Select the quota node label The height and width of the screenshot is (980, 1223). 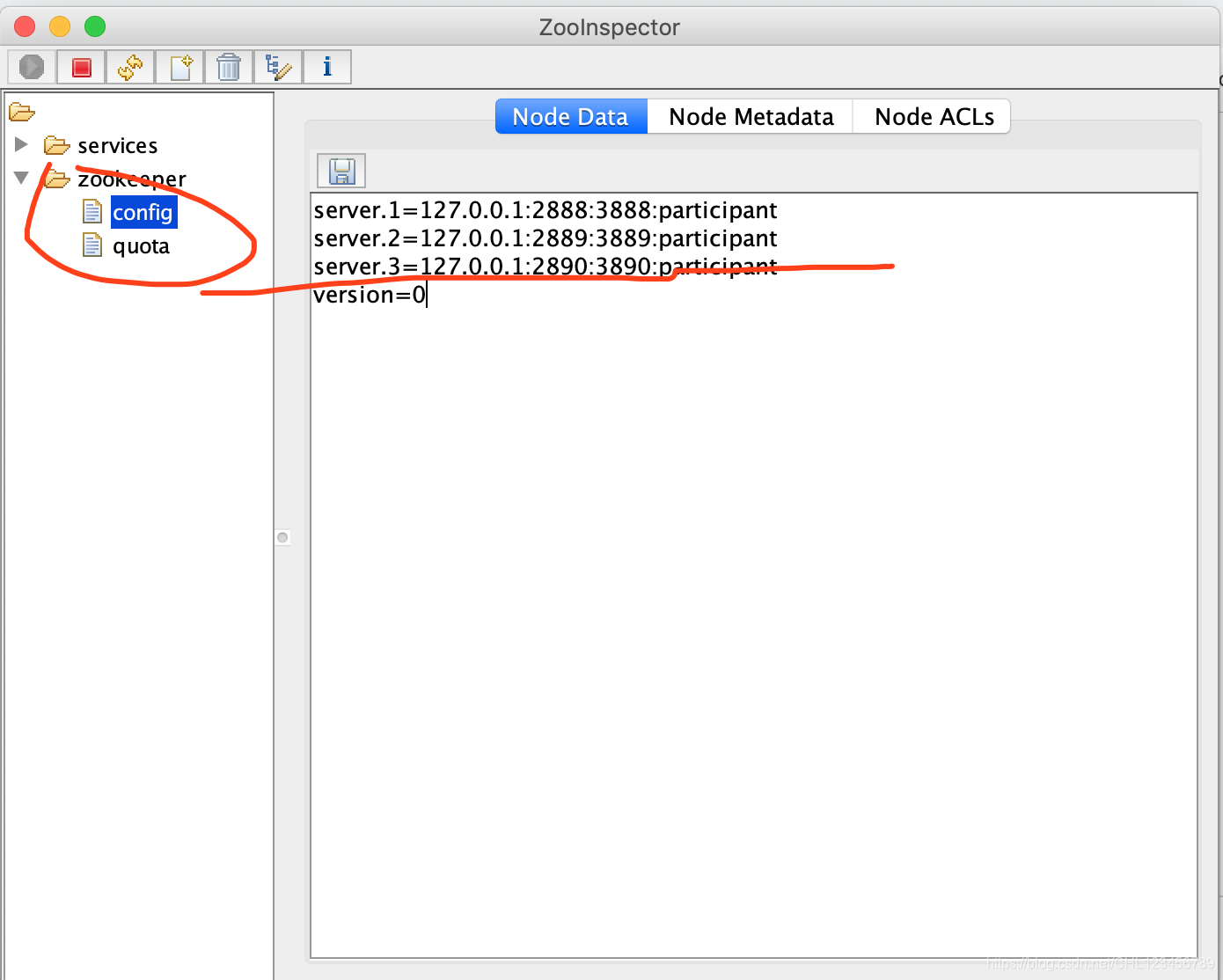point(141,246)
